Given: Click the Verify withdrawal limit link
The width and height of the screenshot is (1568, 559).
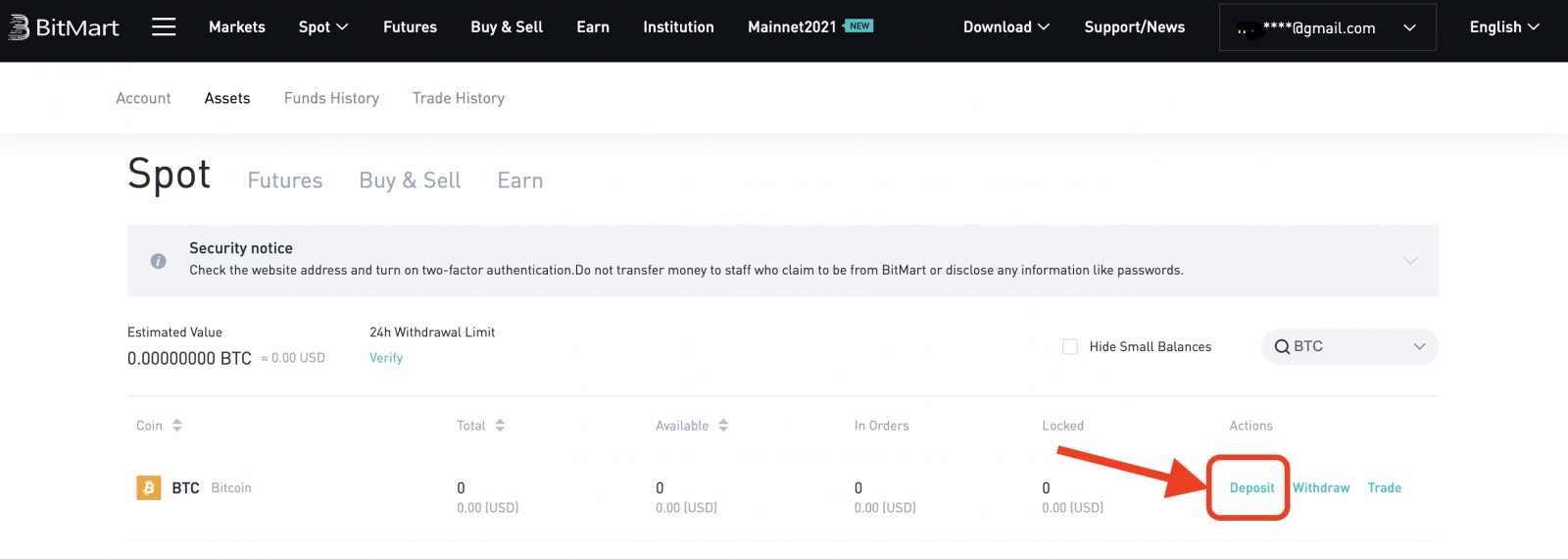Looking at the screenshot, I should 386,358.
